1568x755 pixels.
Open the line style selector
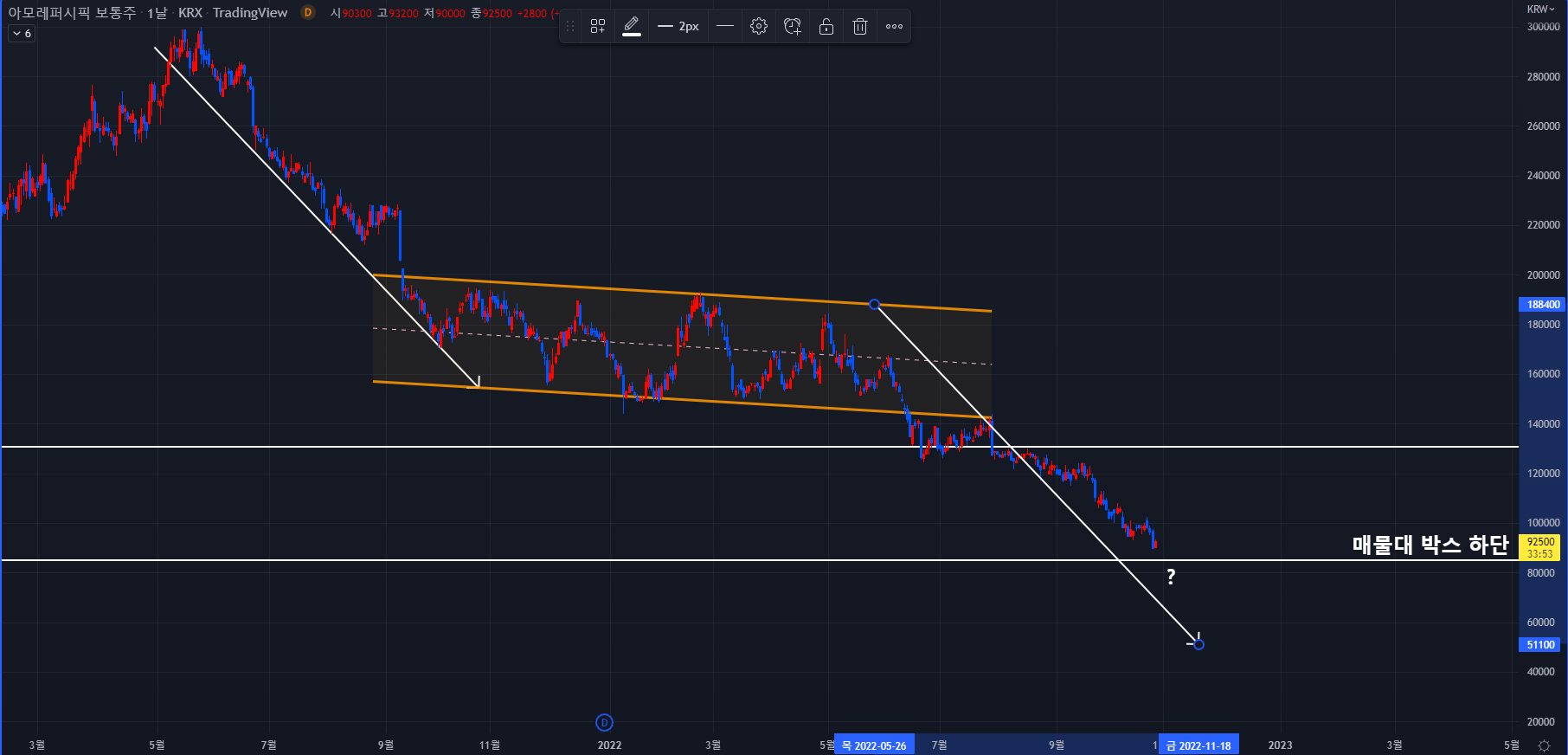click(725, 26)
